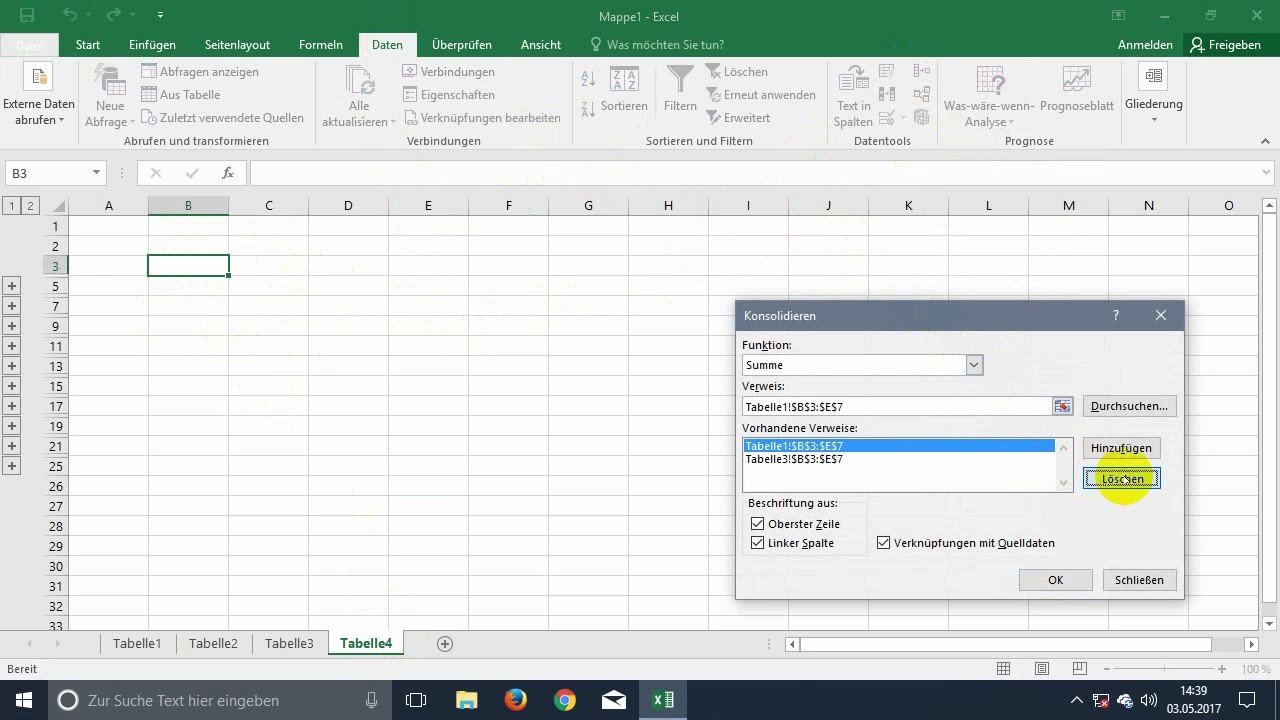This screenshot has width=1280, height=720.
Task: Open Firefox from the taskbar
Action: [516, 700]
